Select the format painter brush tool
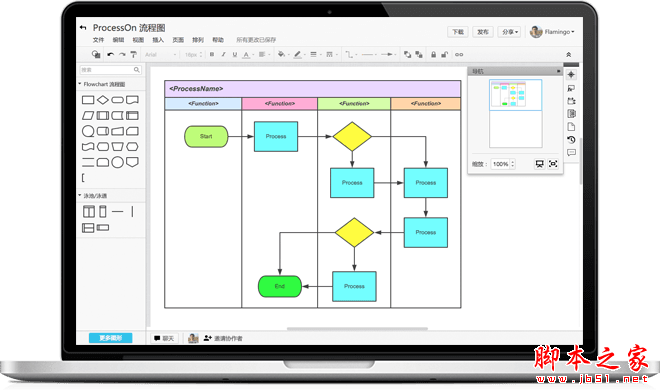The image size is (660, 390). pos(133,54)
